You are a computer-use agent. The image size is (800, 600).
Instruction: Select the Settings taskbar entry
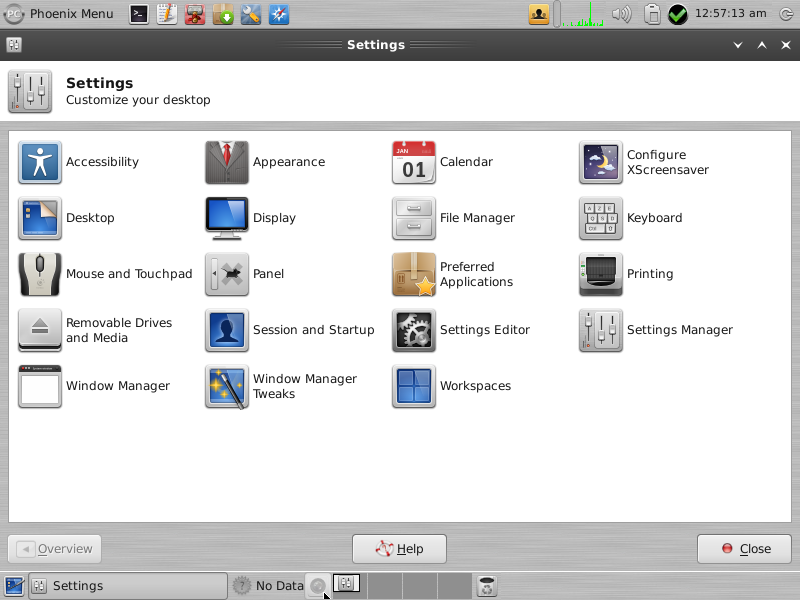[x=128, y=586]
